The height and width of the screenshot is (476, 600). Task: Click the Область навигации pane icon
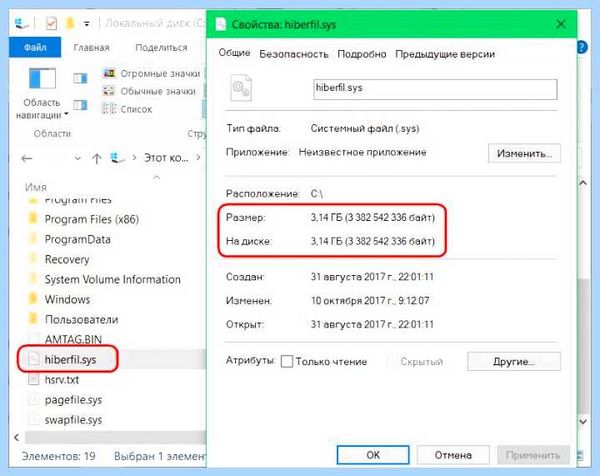point(42,78)
